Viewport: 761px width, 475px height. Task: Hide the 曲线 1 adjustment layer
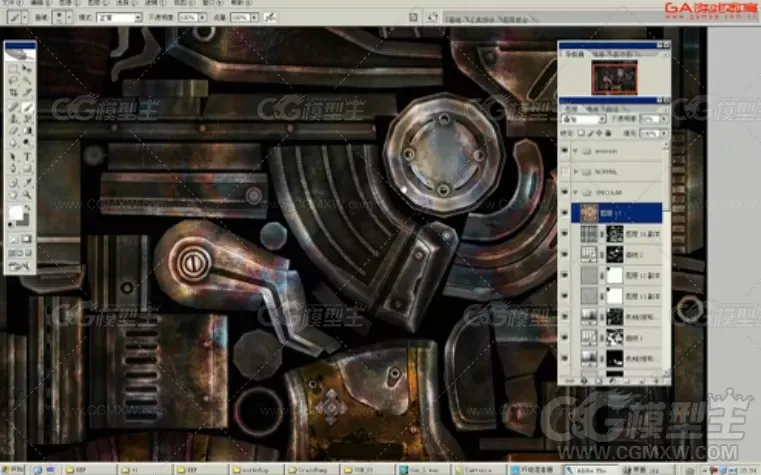point(564,337)
